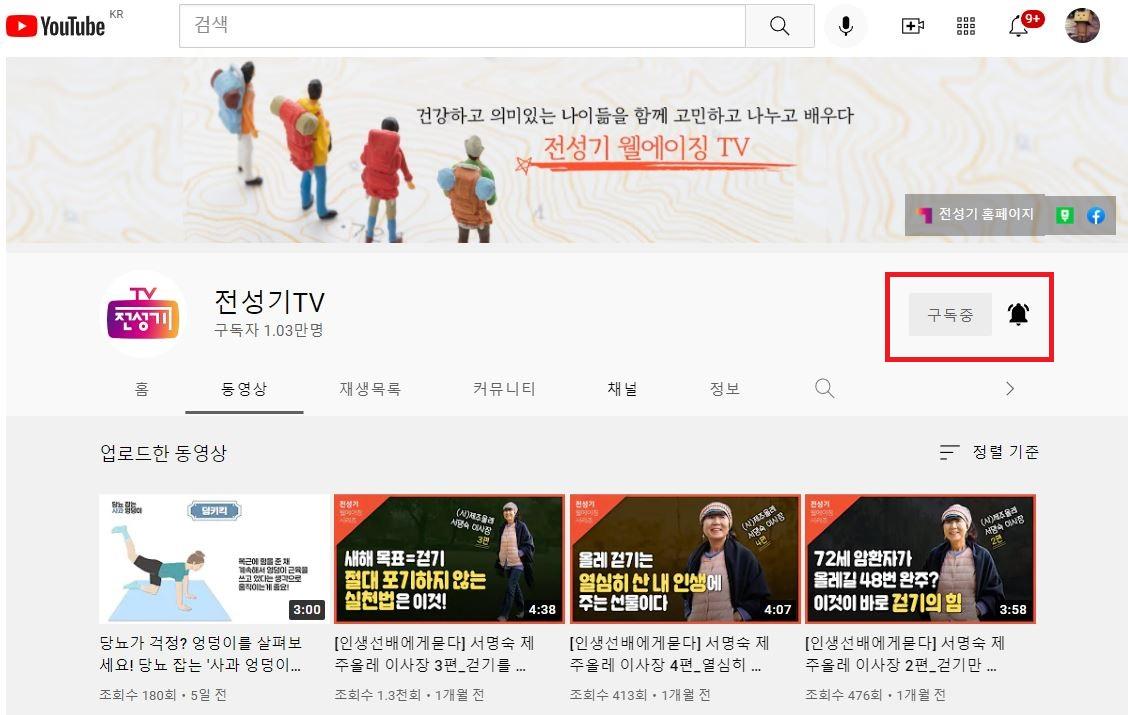
Task: Click the 조회수 1.3천회 • 1개월 전 text
Action: (x=409, y=695)
